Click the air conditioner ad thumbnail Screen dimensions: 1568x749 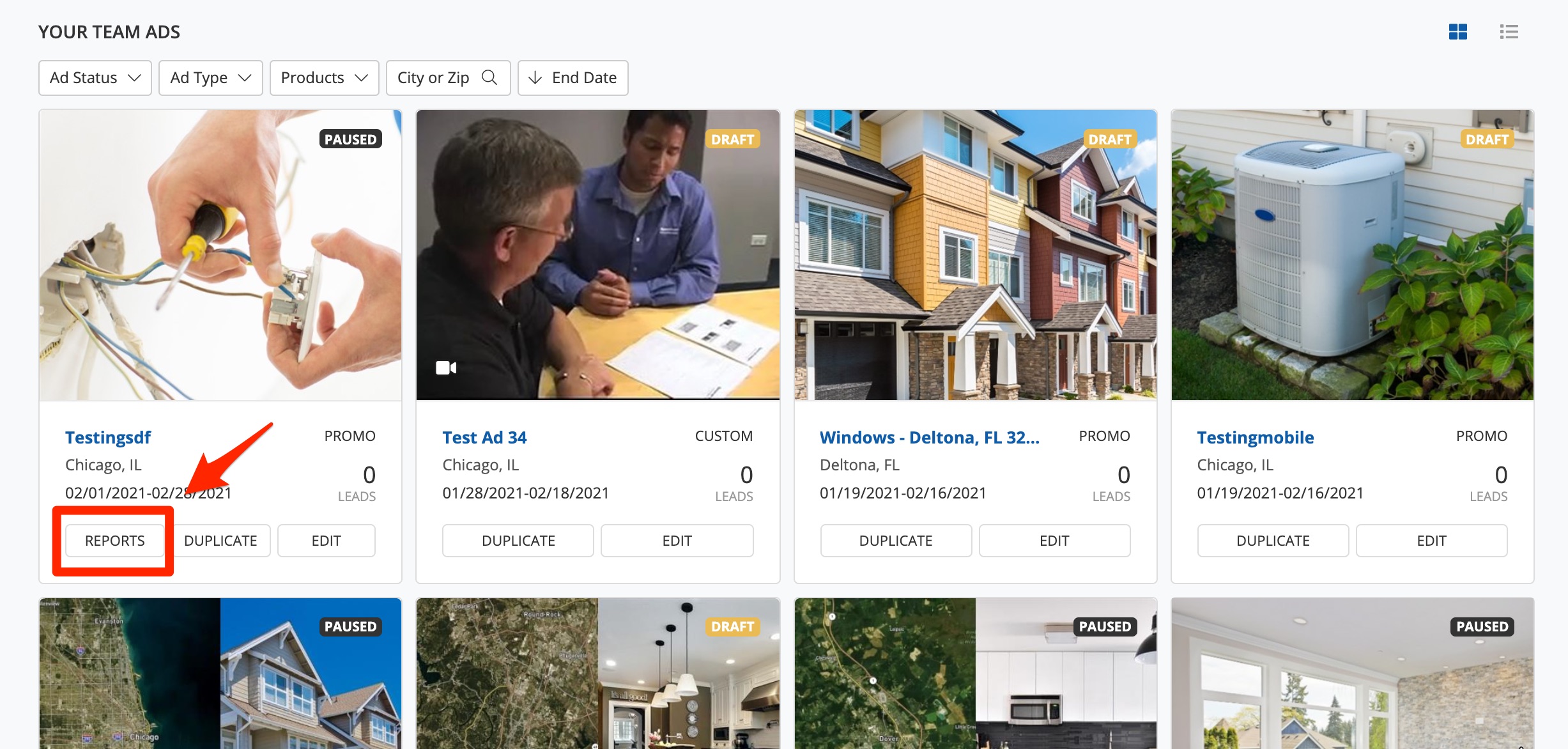(1352, 256)
